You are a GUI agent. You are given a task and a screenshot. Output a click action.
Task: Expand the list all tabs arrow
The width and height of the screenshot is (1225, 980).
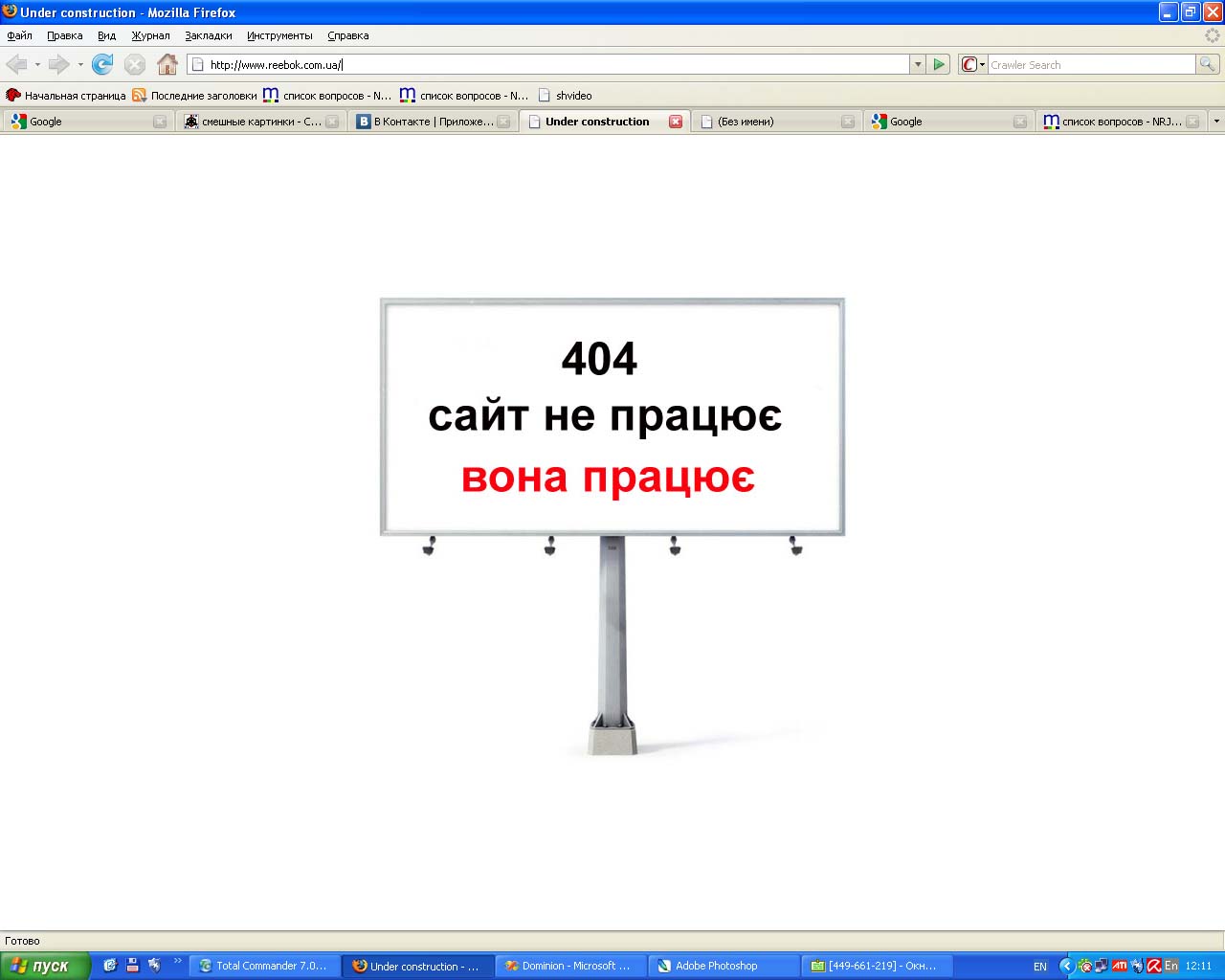(x=1216, y=122)
